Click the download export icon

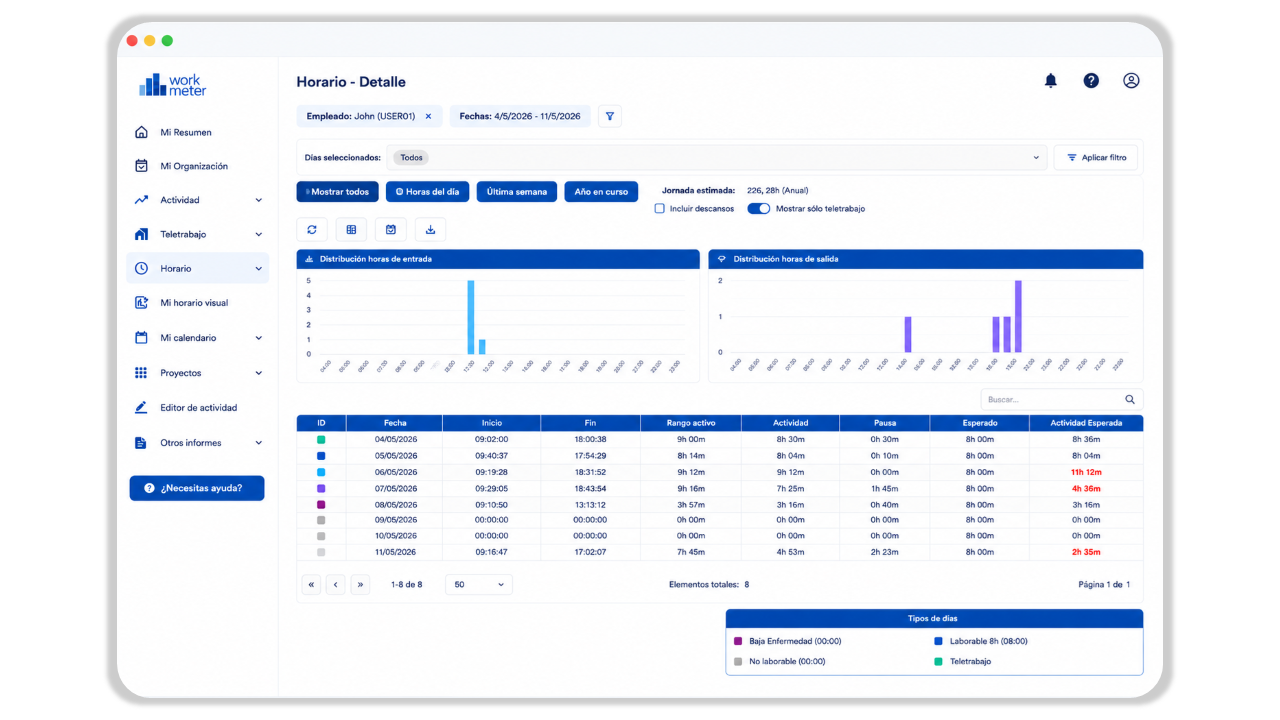430,230
